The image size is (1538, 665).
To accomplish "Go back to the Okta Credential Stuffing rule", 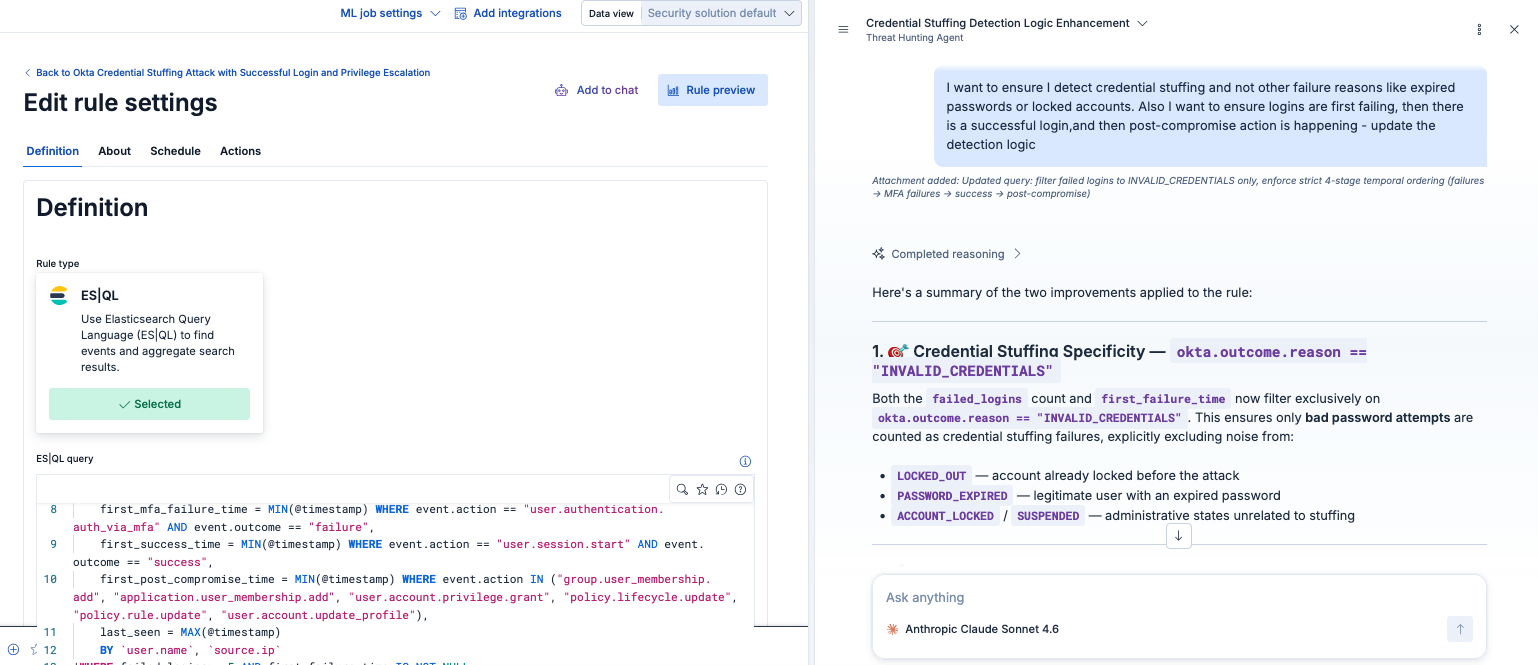I will (x=227, y=73).
